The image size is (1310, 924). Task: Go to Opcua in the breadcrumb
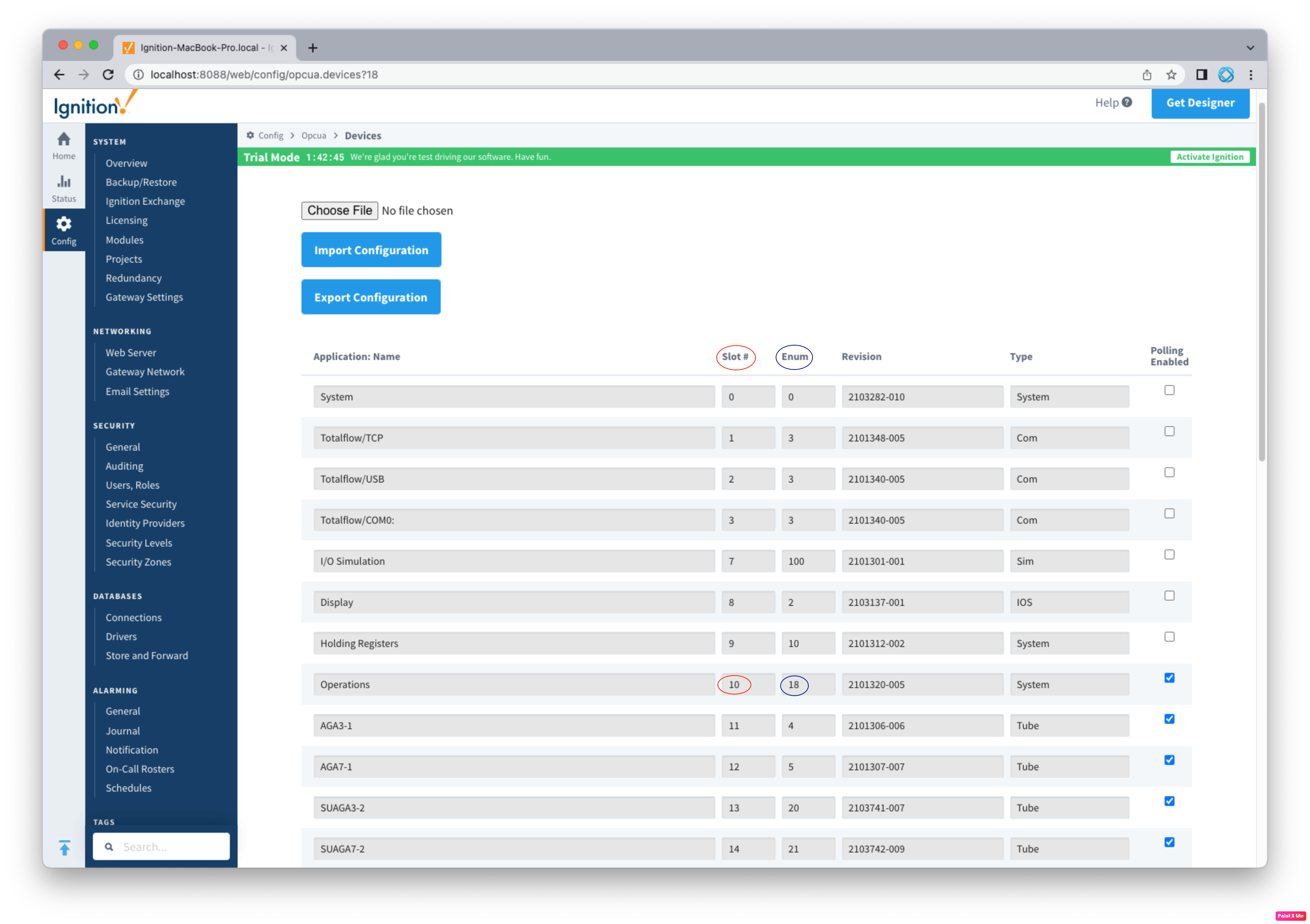tap(313, 136)
